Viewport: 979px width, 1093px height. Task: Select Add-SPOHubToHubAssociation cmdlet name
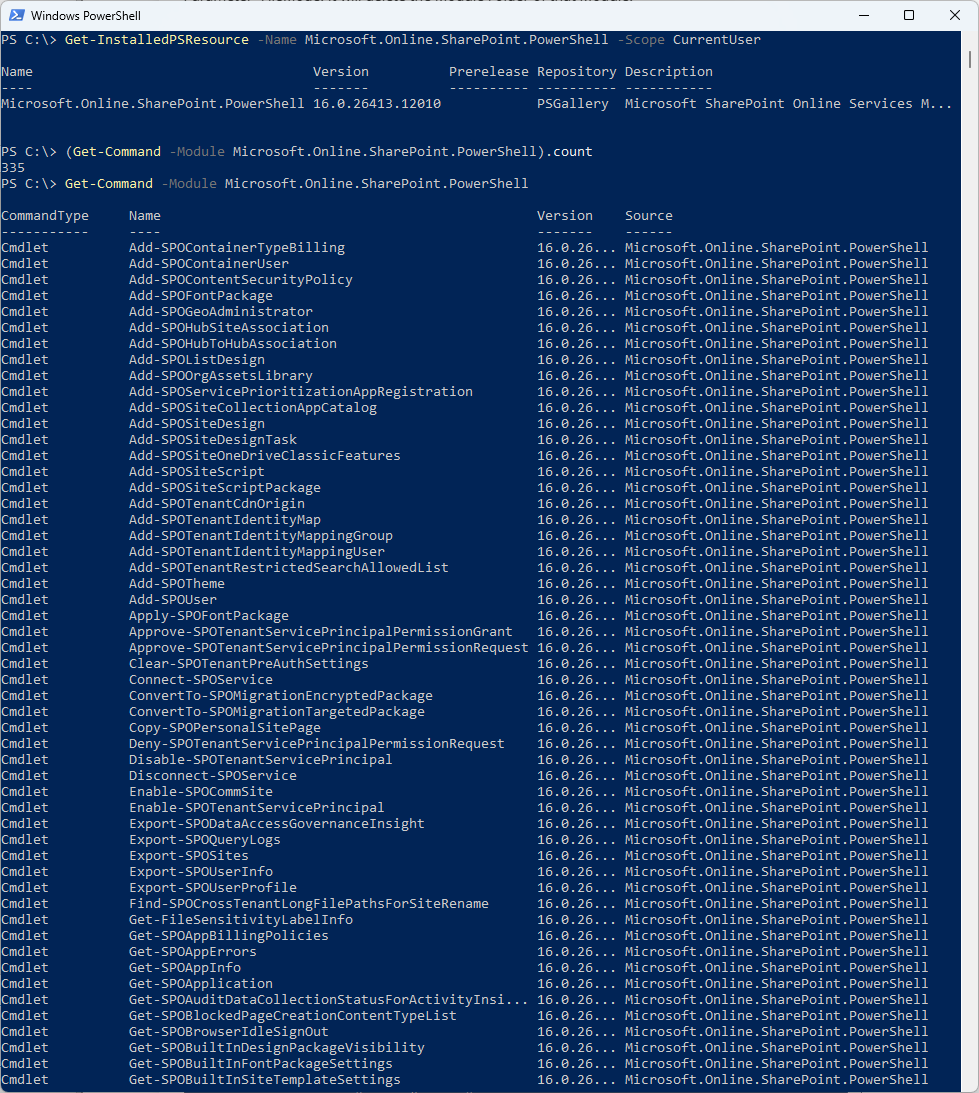point(233,344)
